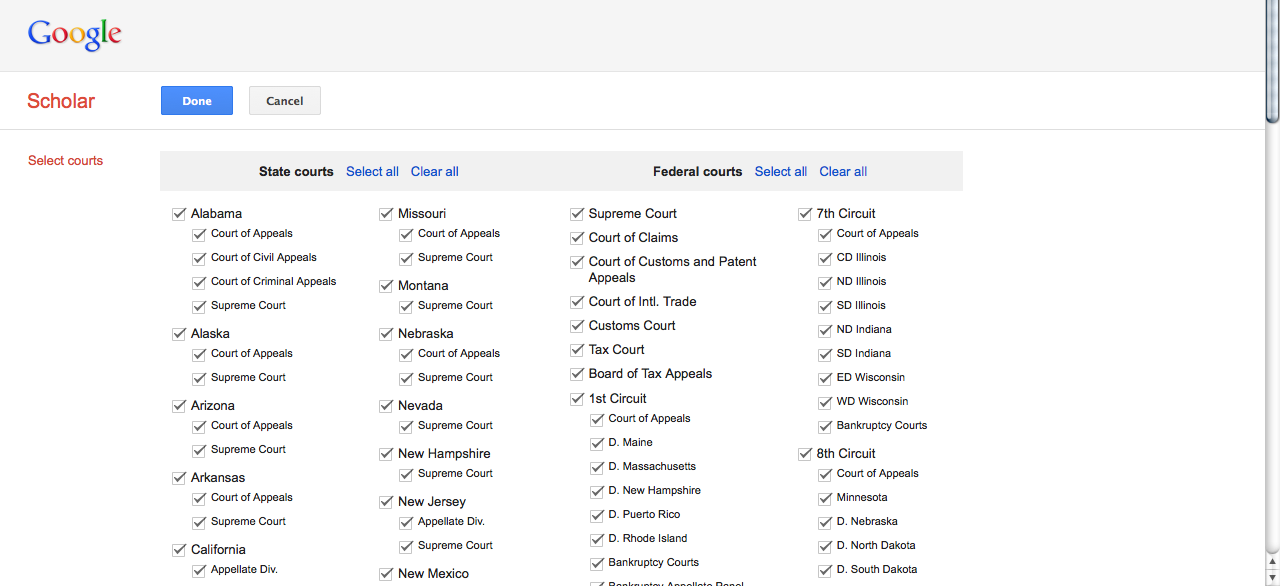1280x586 pixels.
Task: Open the ED Wisconsin link
Action: point(869,377)
